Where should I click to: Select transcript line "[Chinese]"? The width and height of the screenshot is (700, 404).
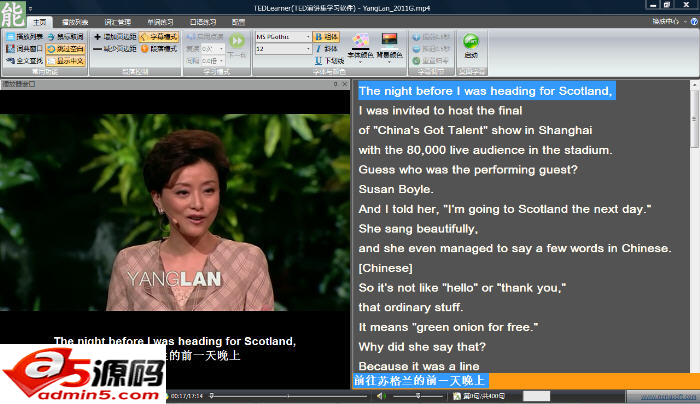(x=386, y=268)
